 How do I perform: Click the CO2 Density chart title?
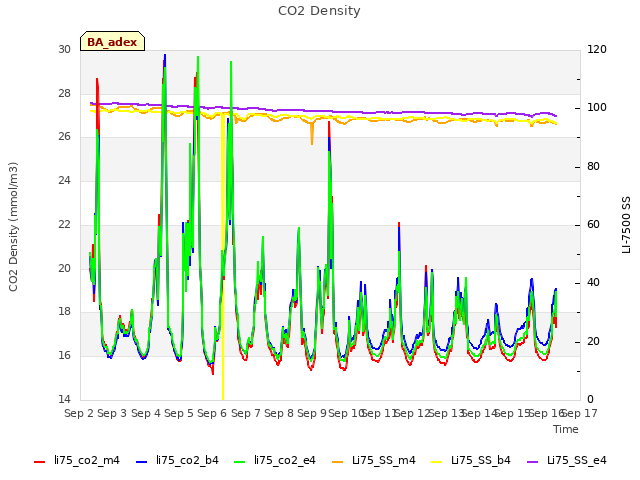coord(319,11)
